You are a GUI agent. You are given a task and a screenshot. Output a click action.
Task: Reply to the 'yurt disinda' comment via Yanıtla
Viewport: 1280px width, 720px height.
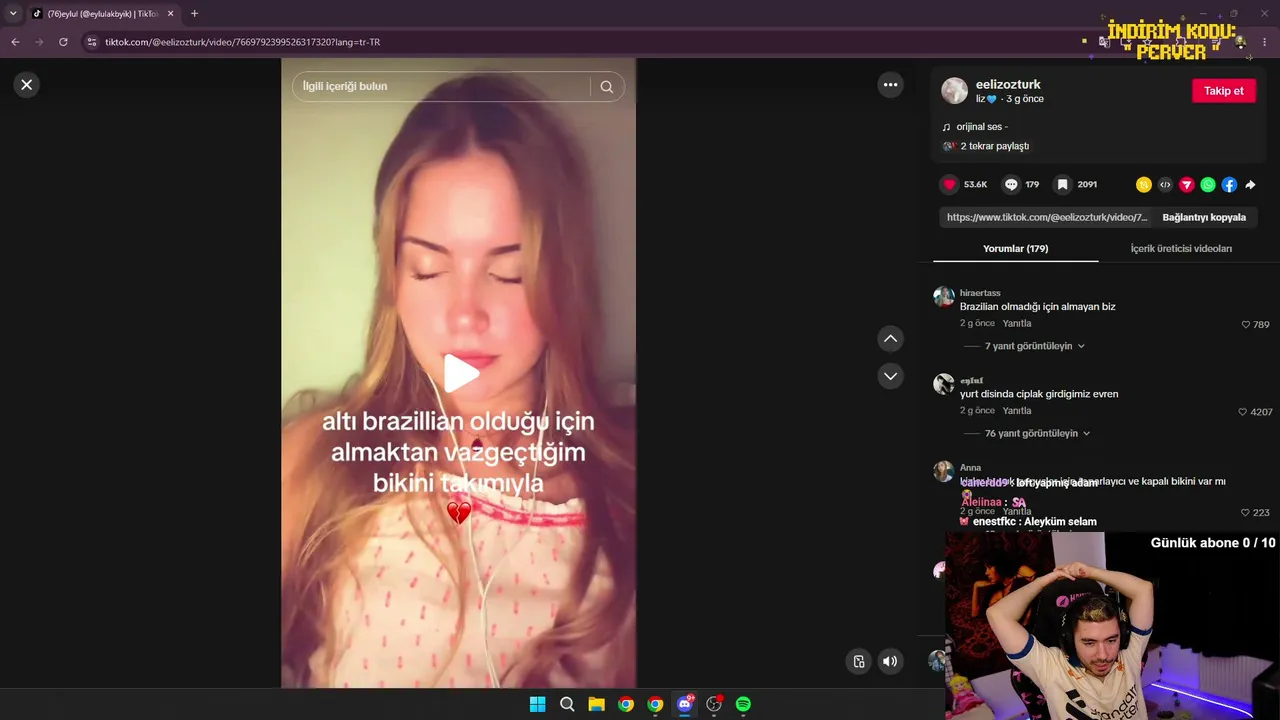(1017, 411)
